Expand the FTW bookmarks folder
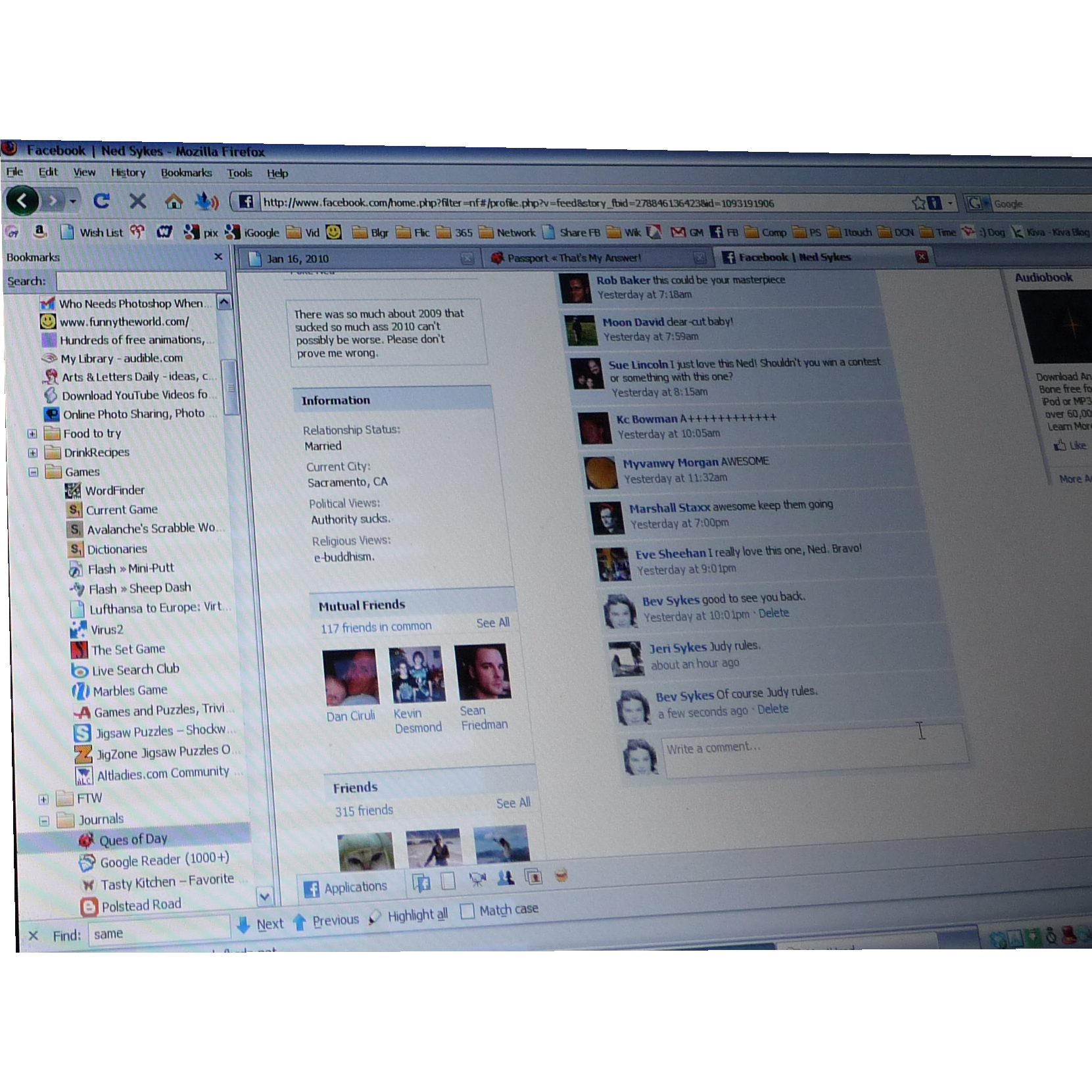Viewport: 1092px width, 1092px height. click(x=43, y=799)
